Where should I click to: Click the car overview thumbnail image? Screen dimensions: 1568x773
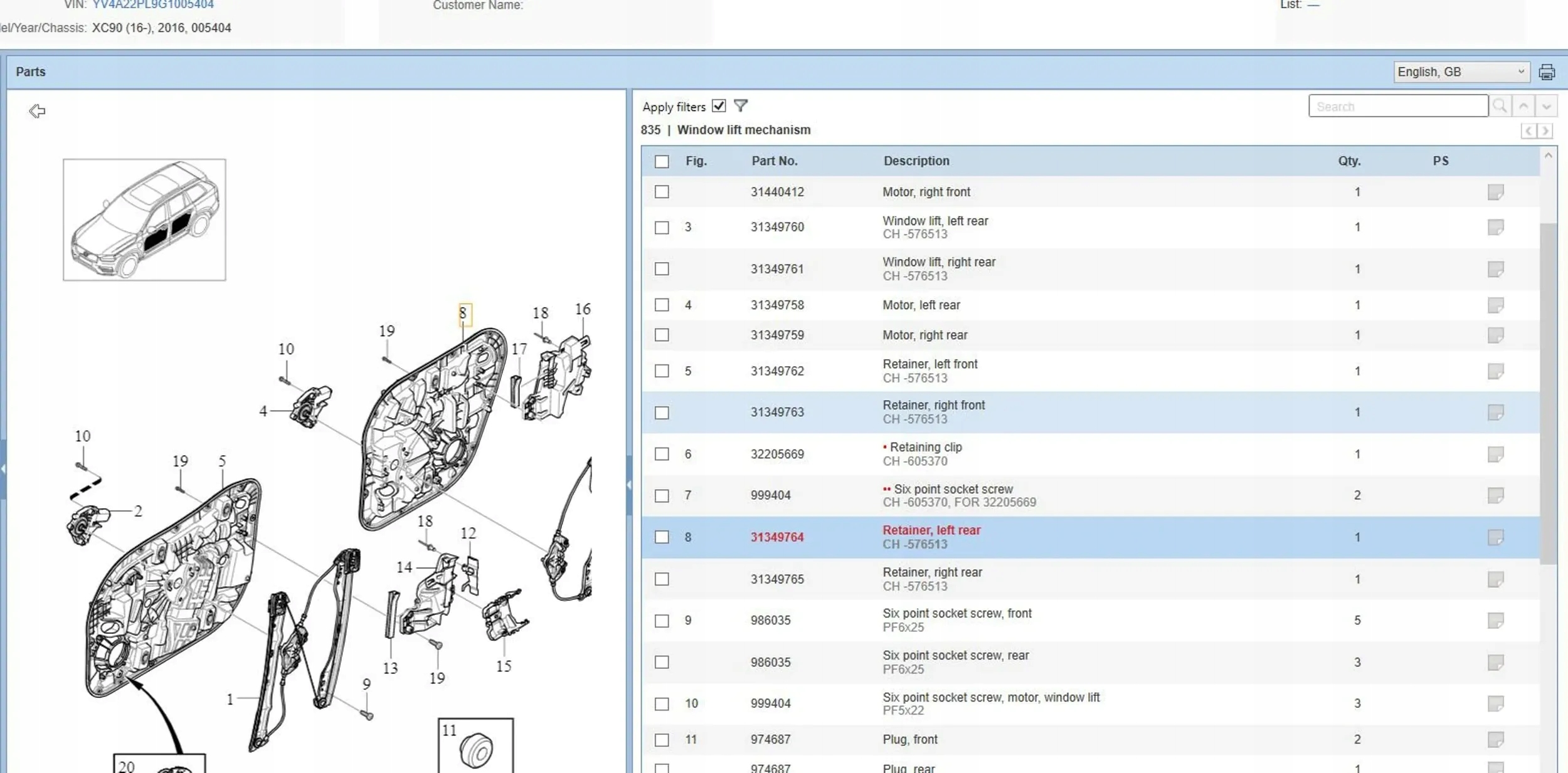144,219
